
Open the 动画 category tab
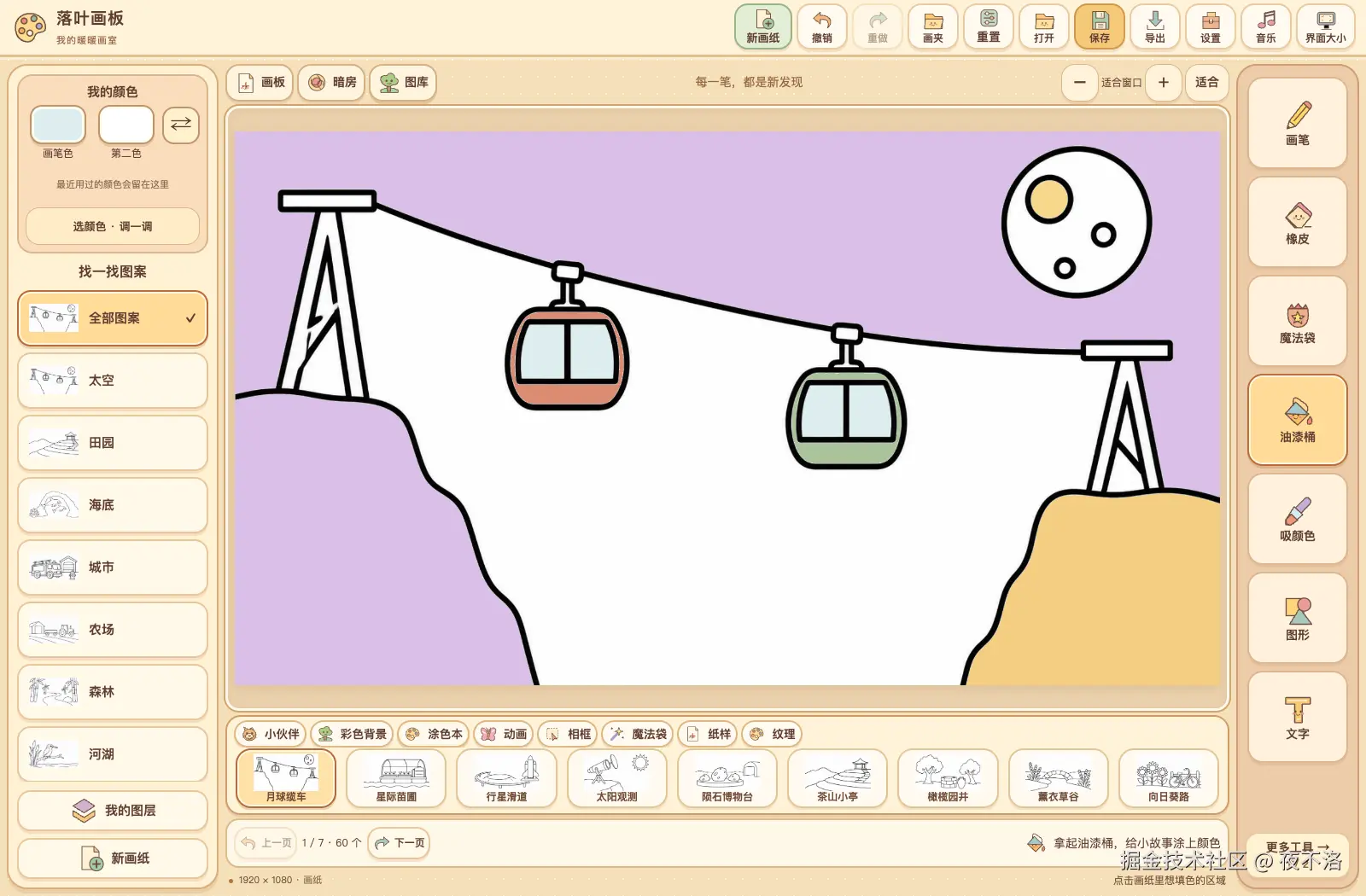point(504,734)
